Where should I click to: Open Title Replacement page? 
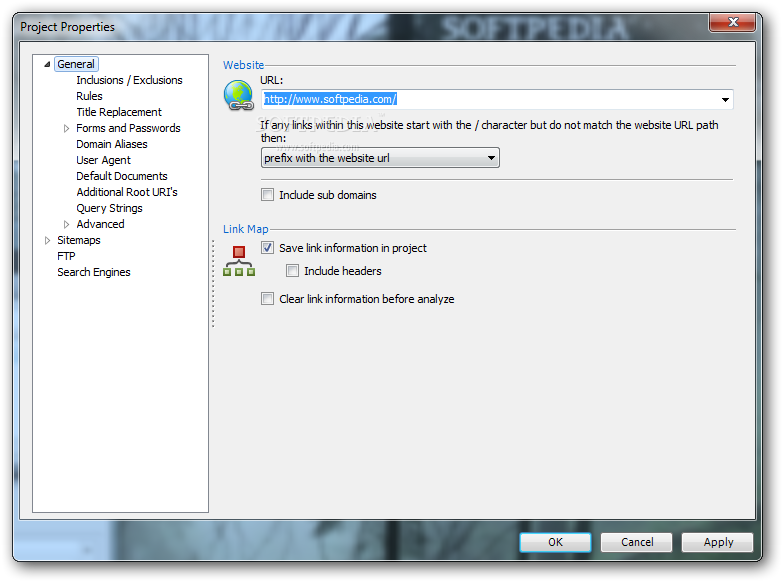[119, 112]
